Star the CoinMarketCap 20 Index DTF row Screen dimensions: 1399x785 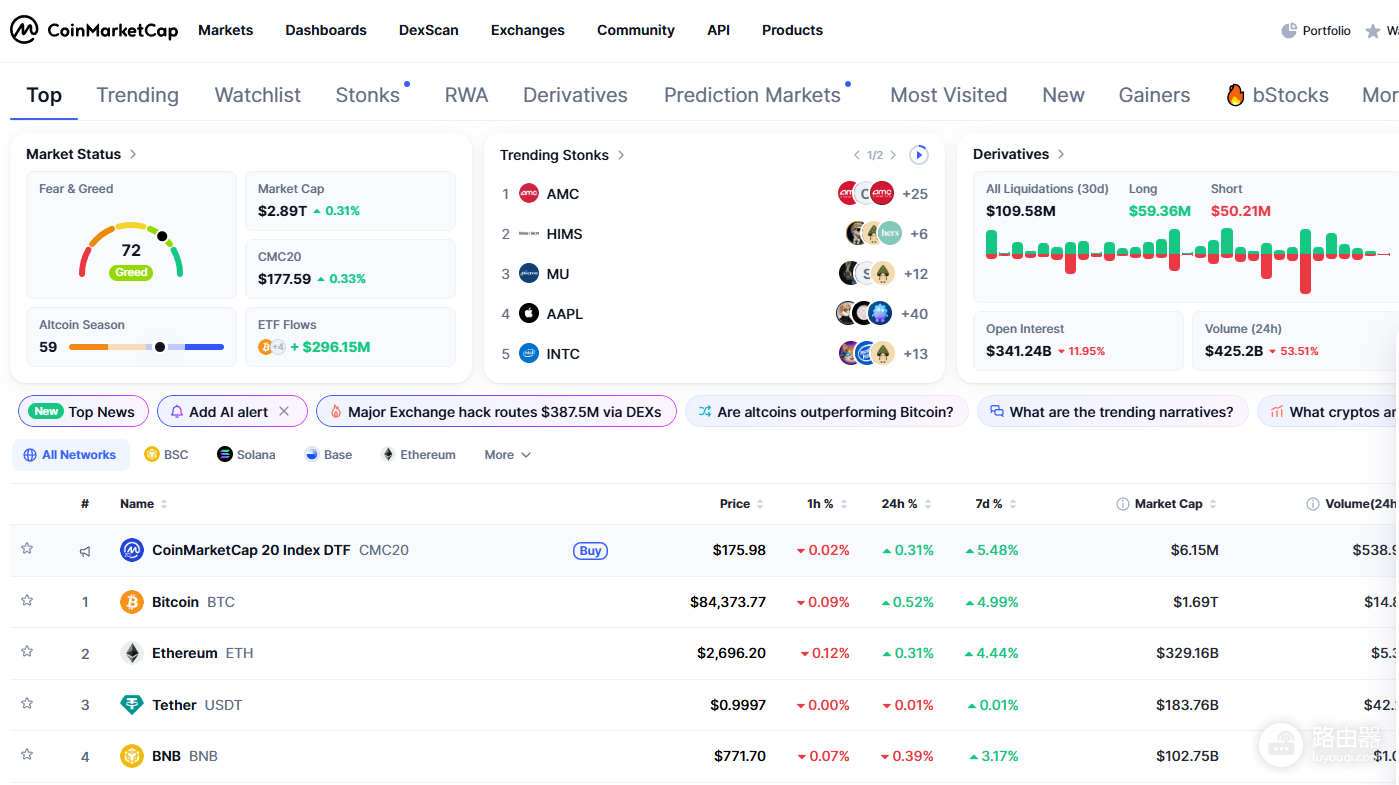click(27, 548)
